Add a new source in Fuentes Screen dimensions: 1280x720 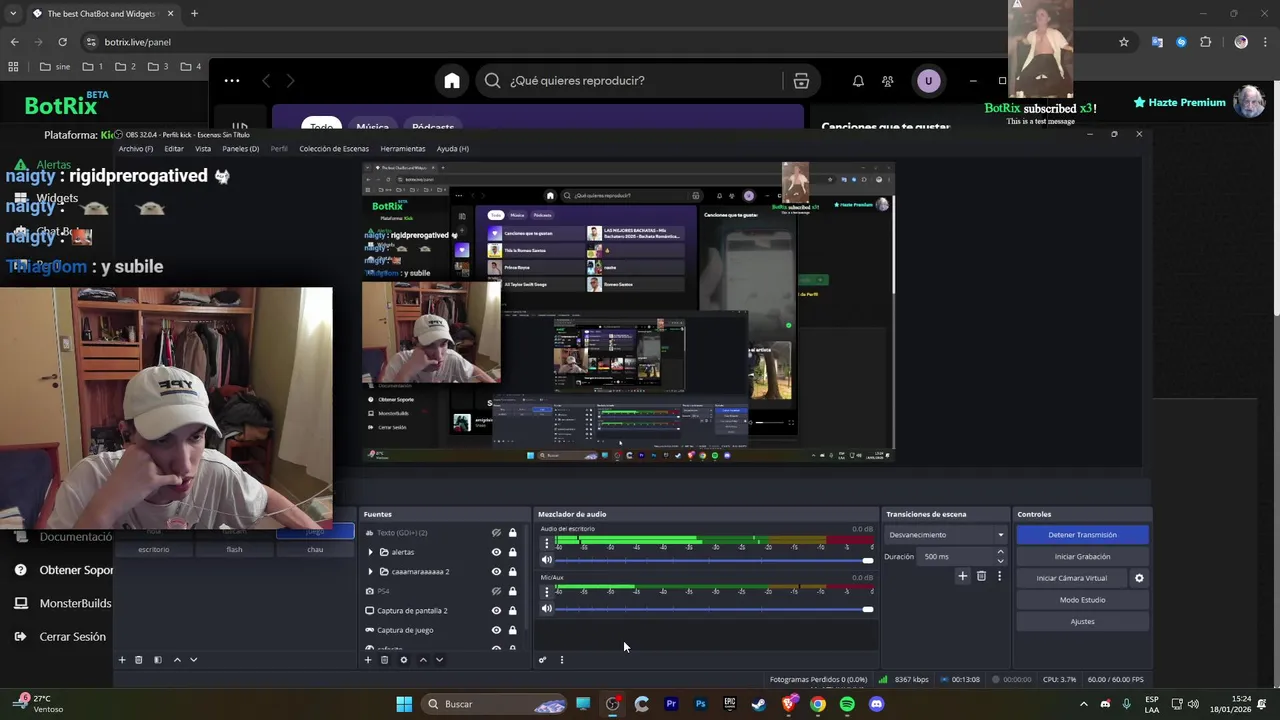point(368,660)
